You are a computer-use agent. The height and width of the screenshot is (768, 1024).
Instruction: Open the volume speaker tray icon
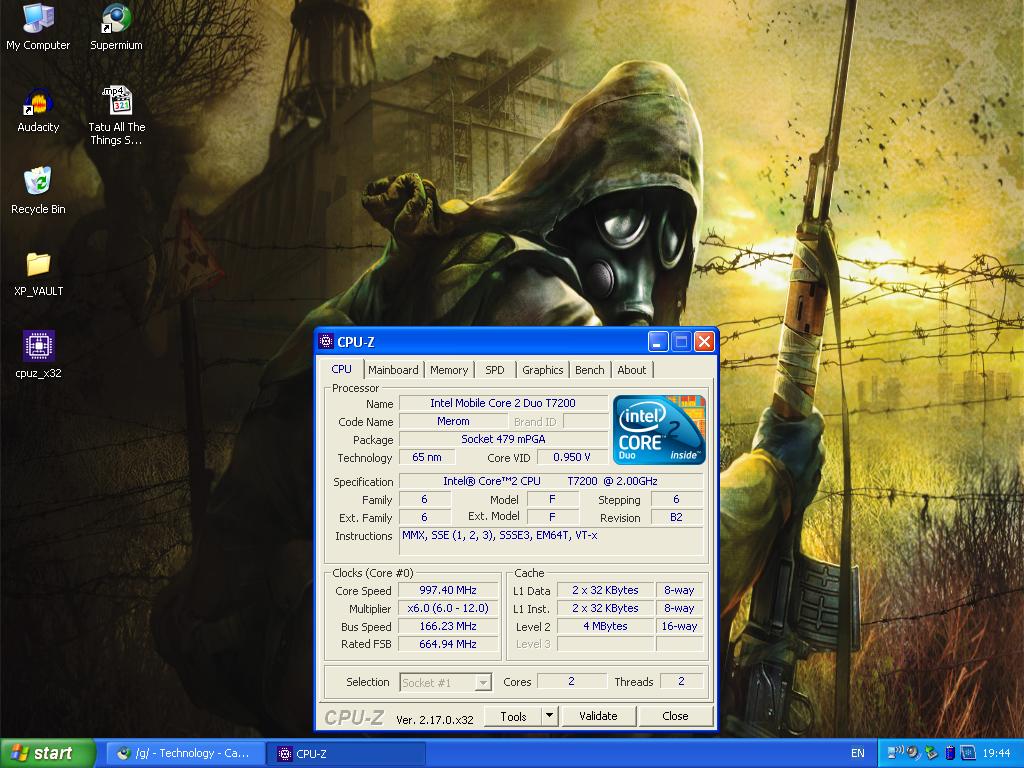pyautogui.click(x=914, y=753)
